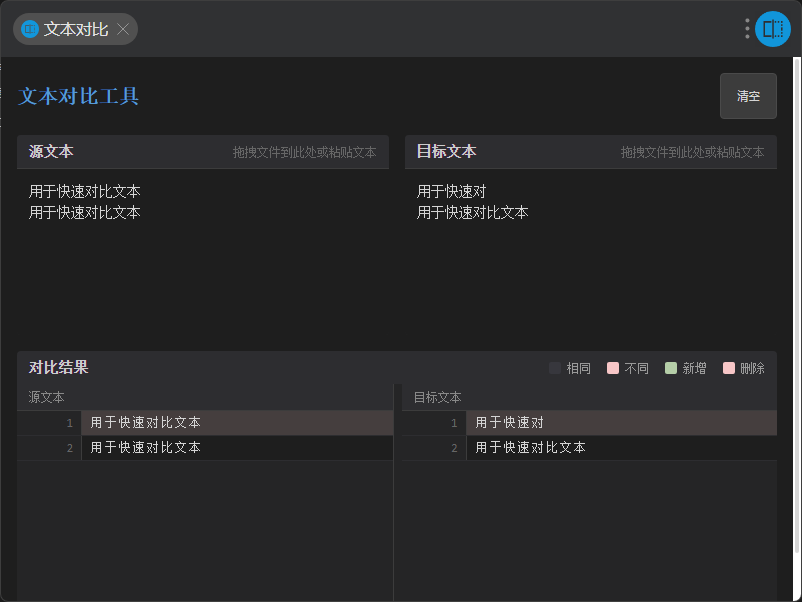Click the 新增 legend color swatch

(671, 368)
